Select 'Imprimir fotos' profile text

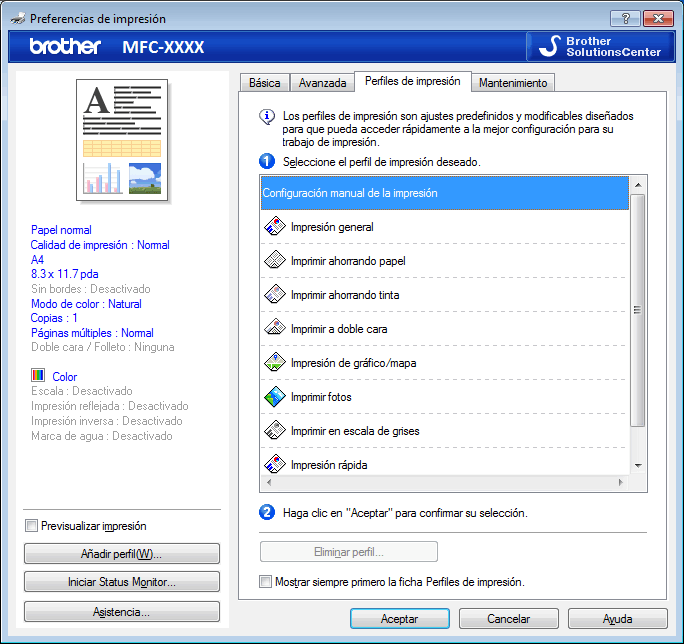pos(321,397)
